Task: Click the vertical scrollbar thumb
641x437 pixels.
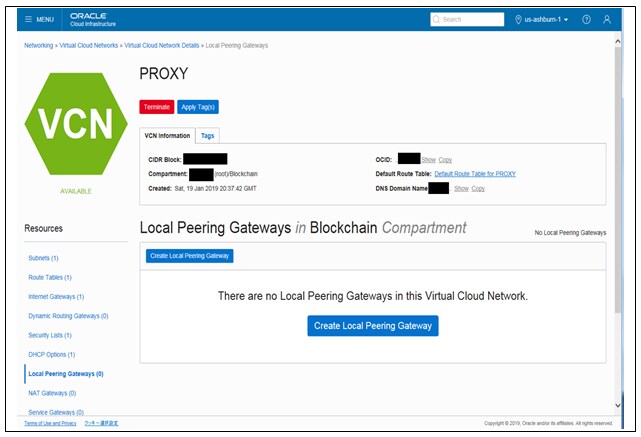Action: pos(618,180)
